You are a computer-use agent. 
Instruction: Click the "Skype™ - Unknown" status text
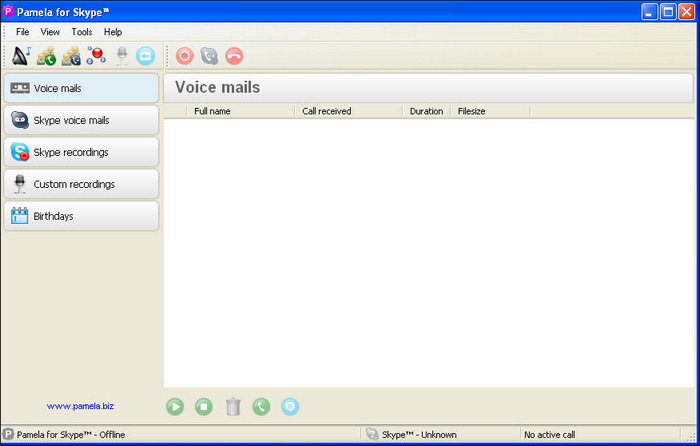419,435
